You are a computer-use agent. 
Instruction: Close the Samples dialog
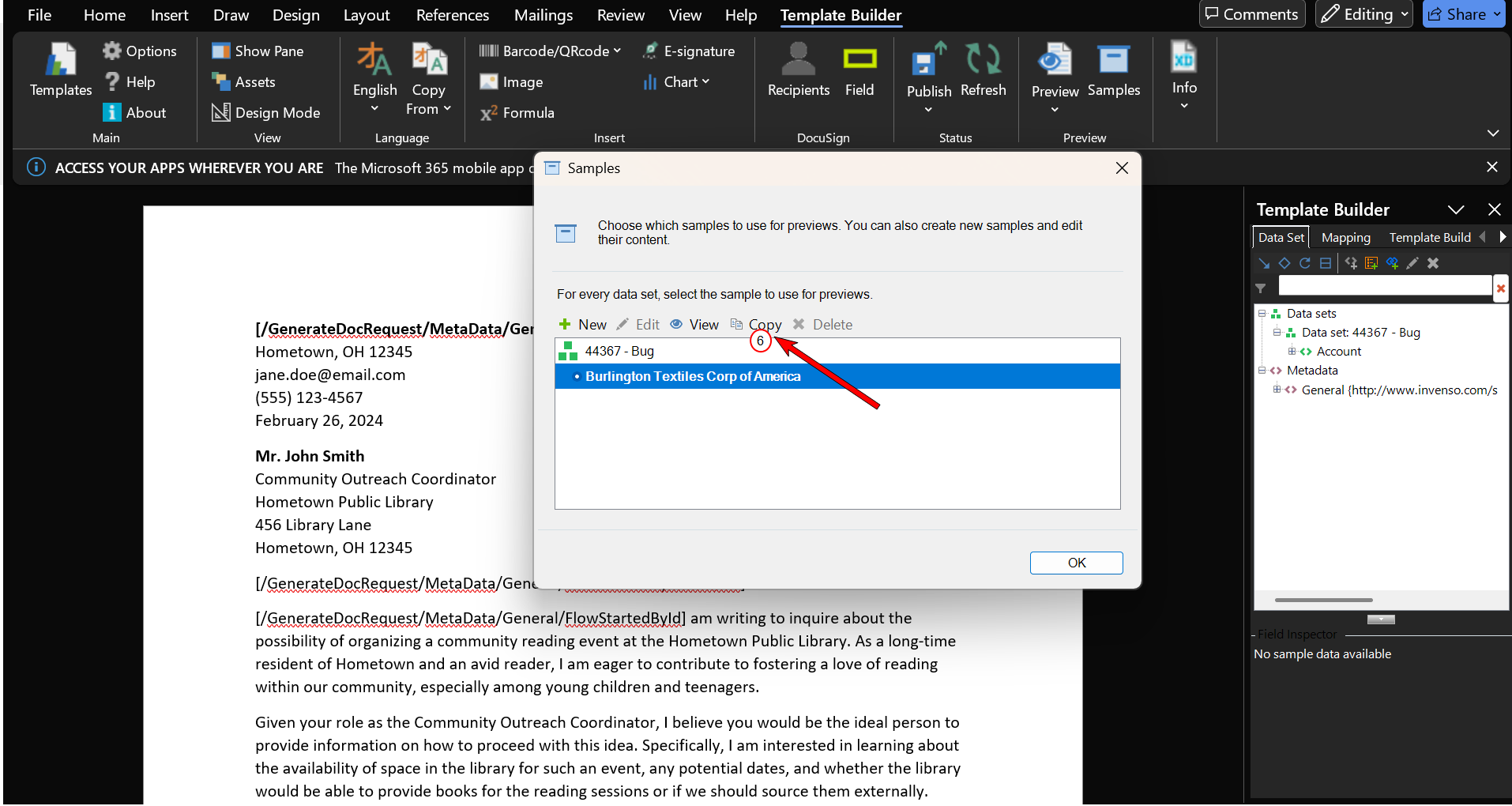[x=1122, y=168]
